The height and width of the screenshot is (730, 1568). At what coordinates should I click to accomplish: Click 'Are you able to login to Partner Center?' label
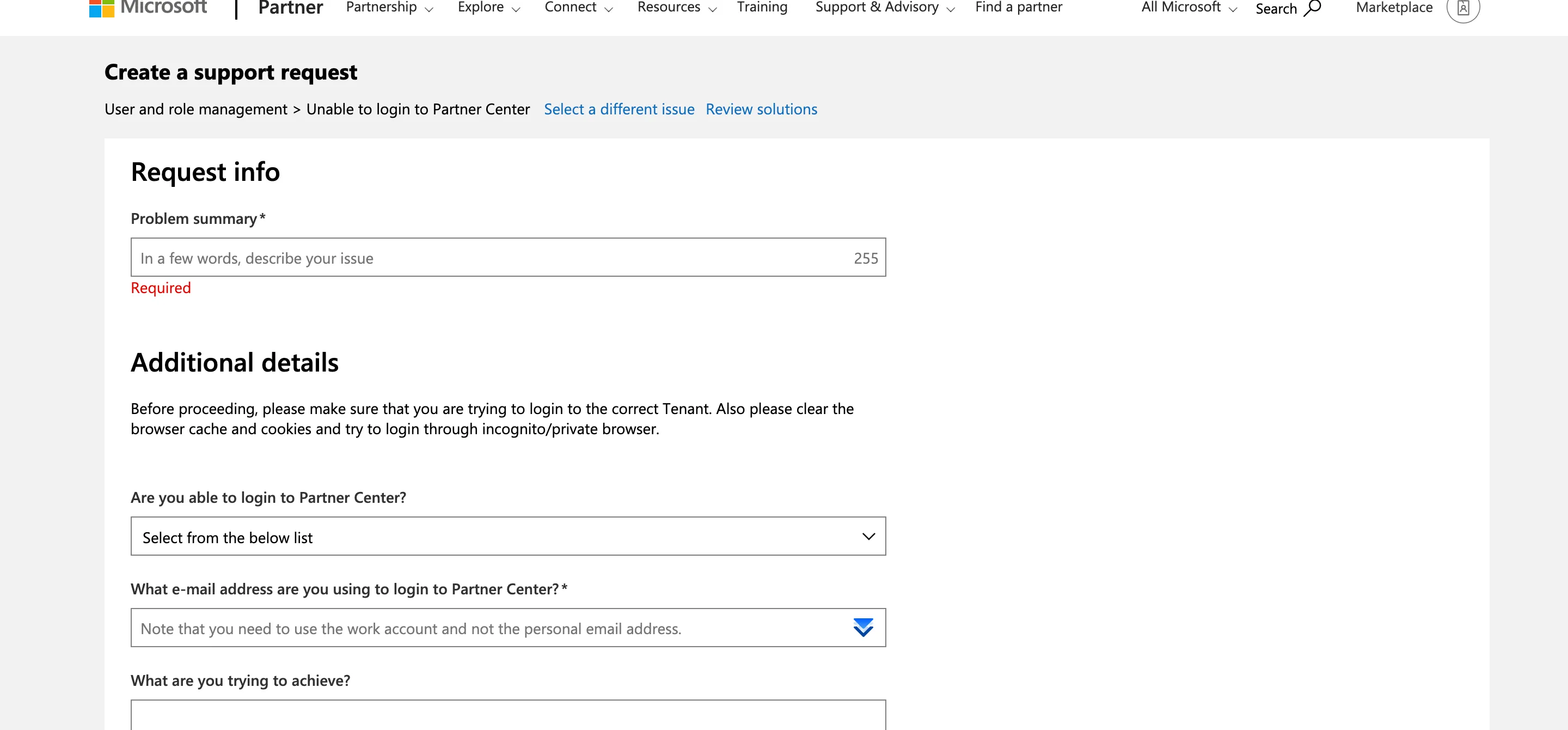(268, 497)
